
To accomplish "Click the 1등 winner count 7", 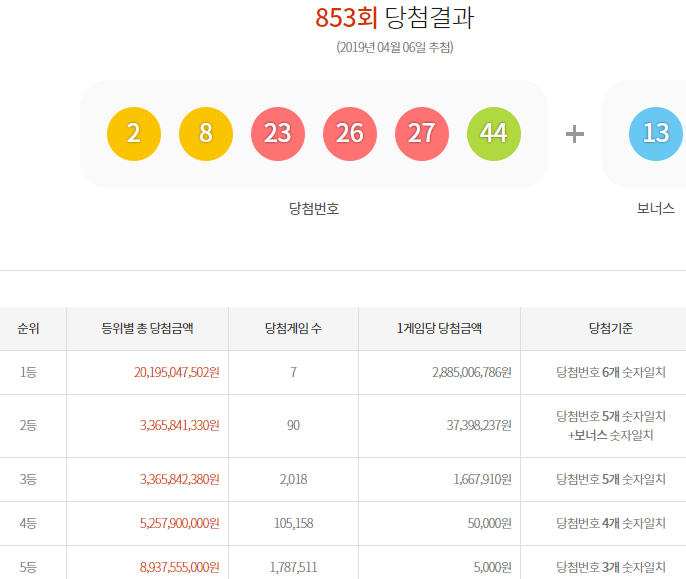I will [x=293, y=372].
